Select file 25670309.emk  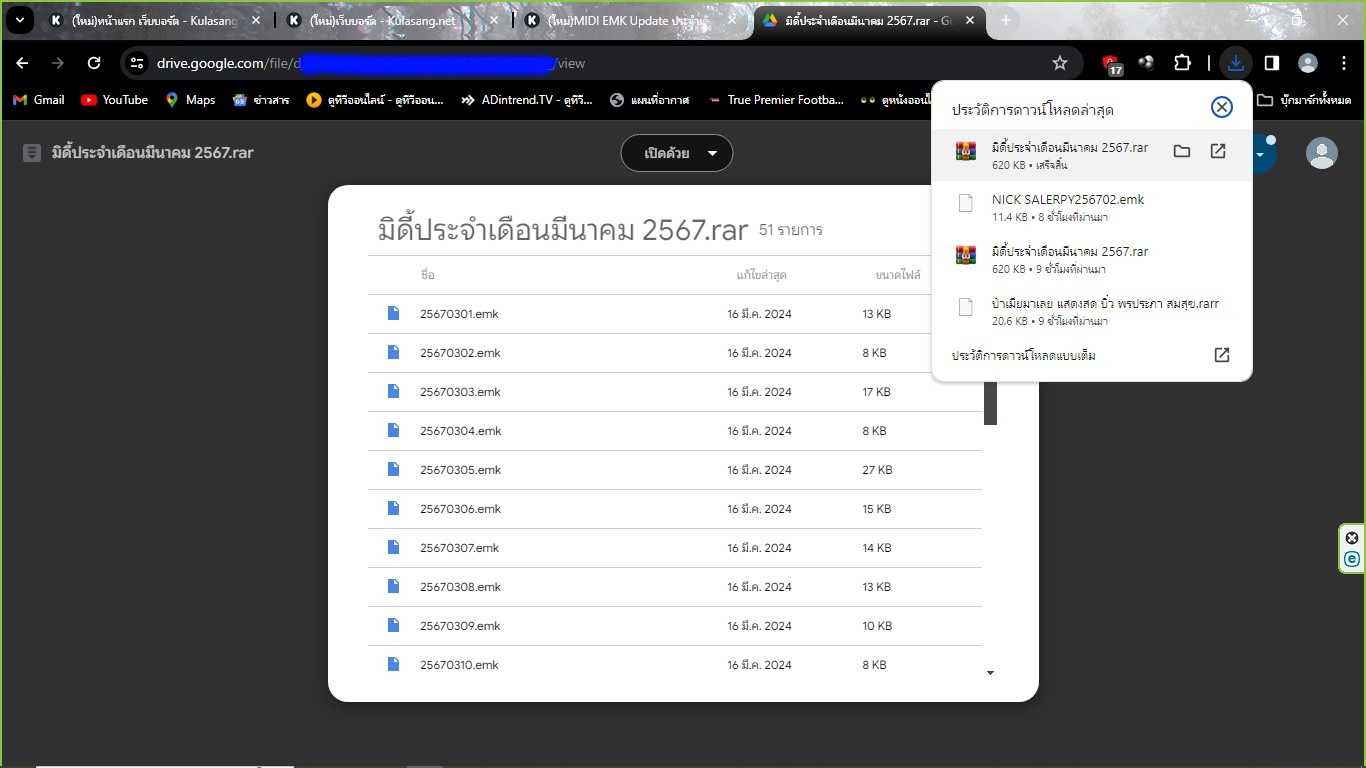pos(675,626)
